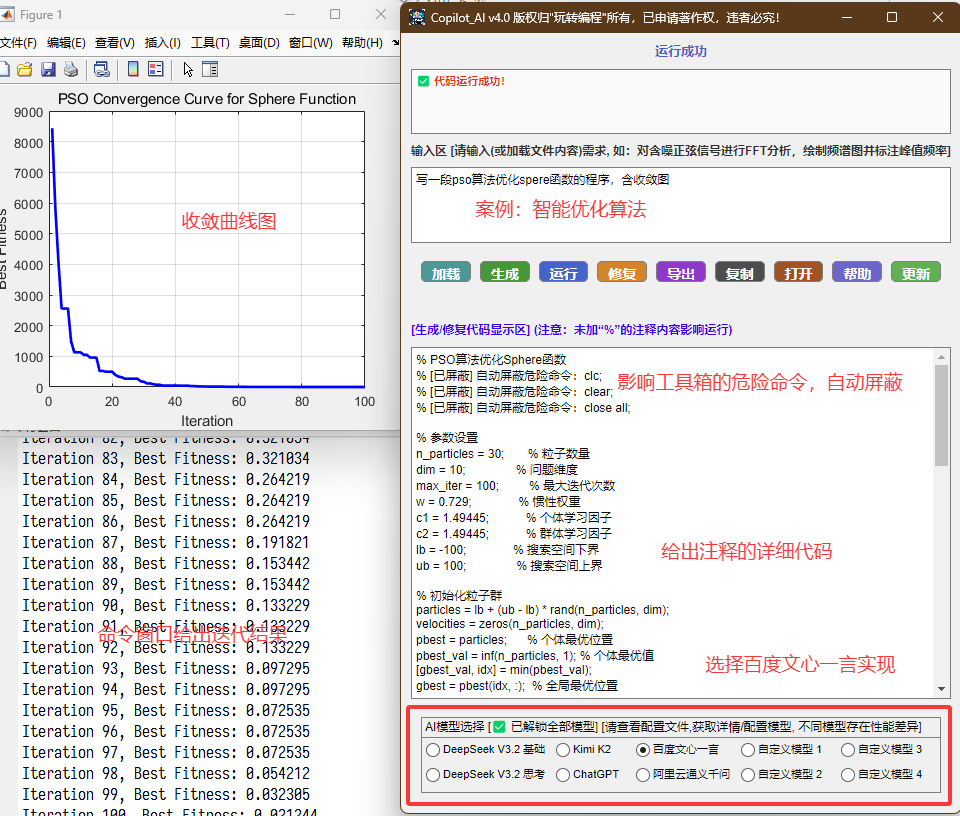This screenshot has height=816, width=960.
Task: Click the green 生成 button
Action: 505,273
